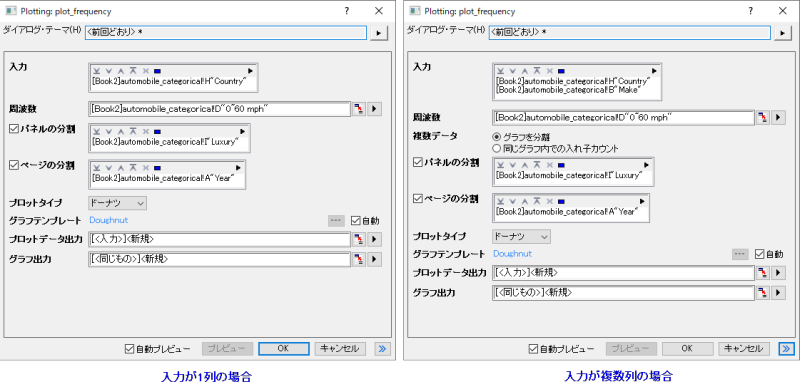Left dialog: click the ? help button
The image size is (800, 386).
347,11
